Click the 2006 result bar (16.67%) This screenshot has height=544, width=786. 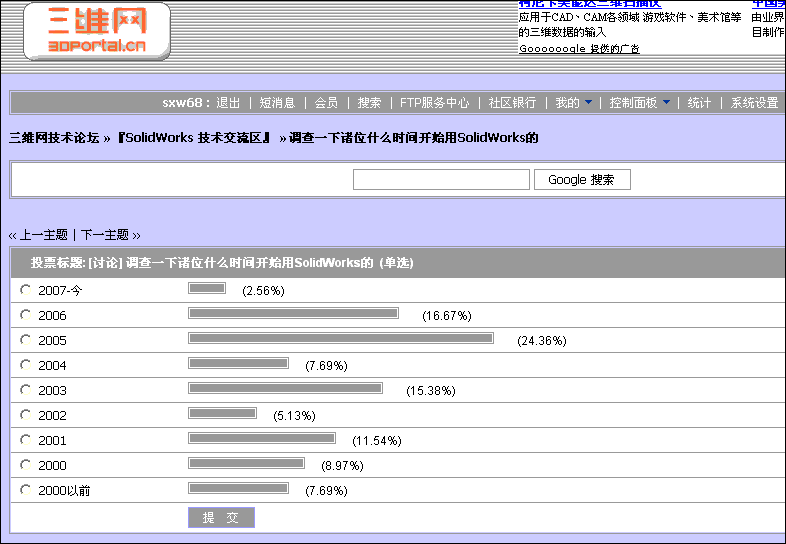point(293,313)
